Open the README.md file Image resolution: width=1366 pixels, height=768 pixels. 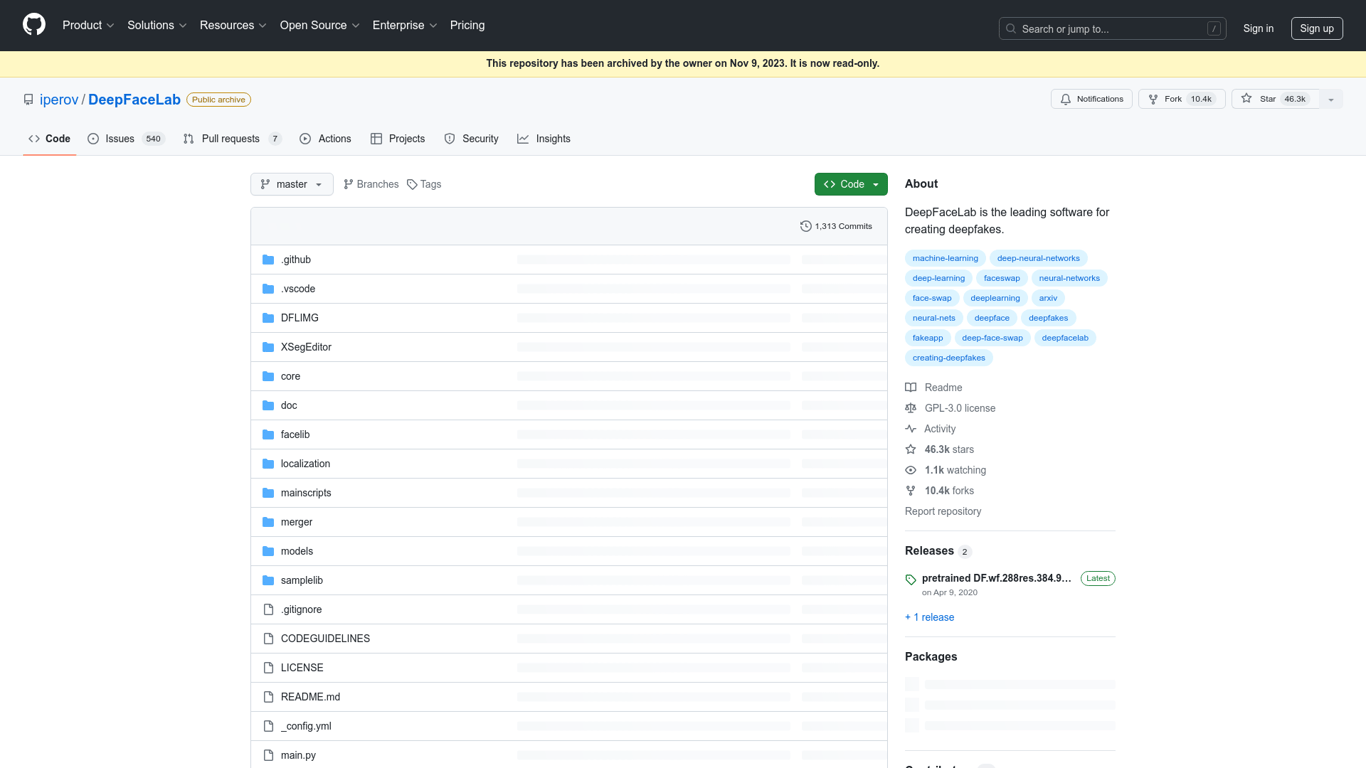click(x=310, y=697)
